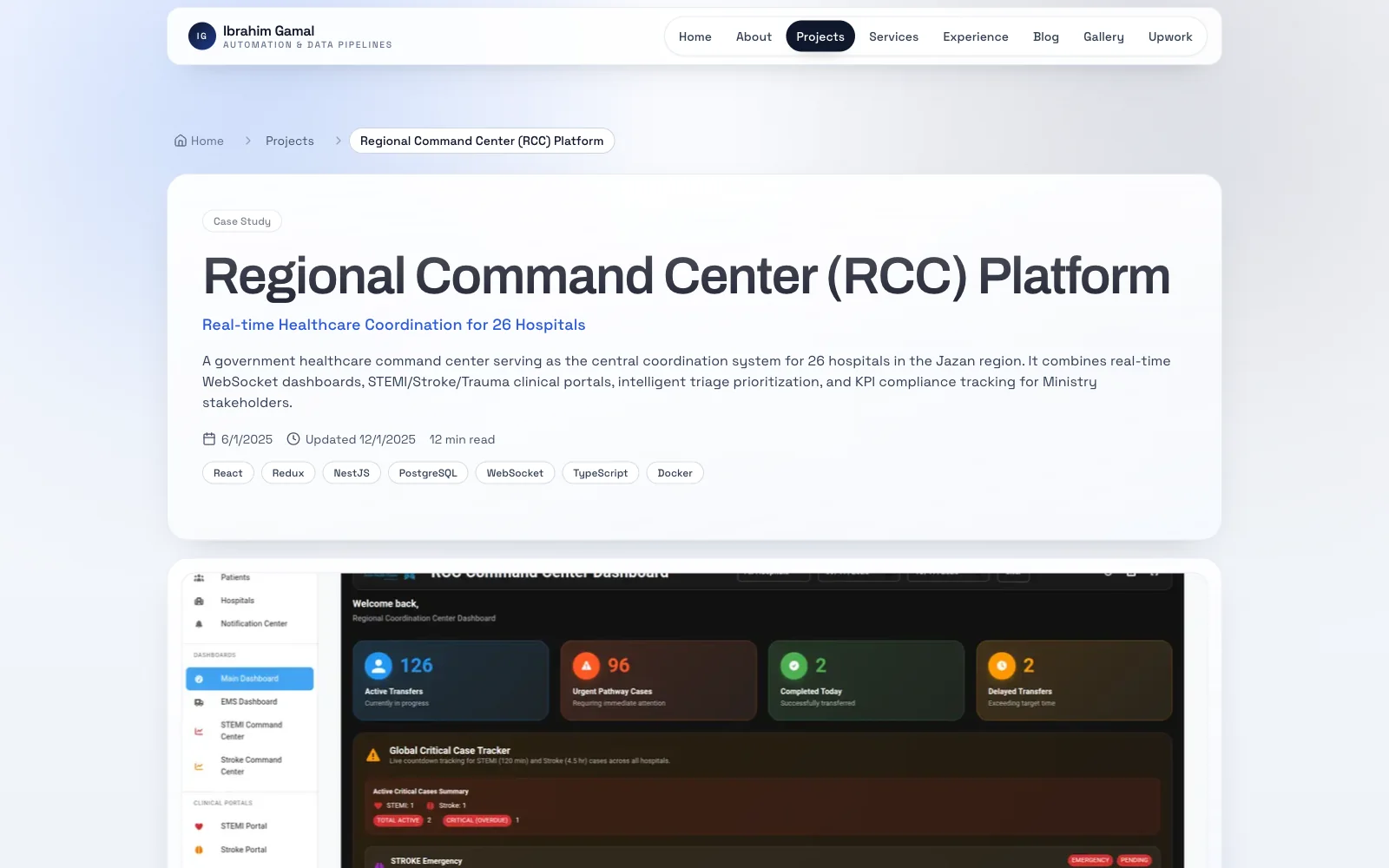Image resolution: width=1389 pixels, height=868 pixels.
Task: Open the Notification Center bell icon
Action: point(199,623)
